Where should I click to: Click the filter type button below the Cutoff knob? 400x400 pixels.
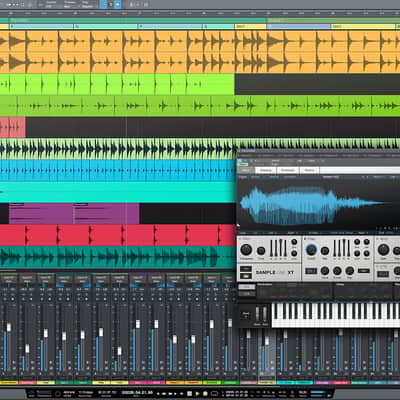[311, 271]
